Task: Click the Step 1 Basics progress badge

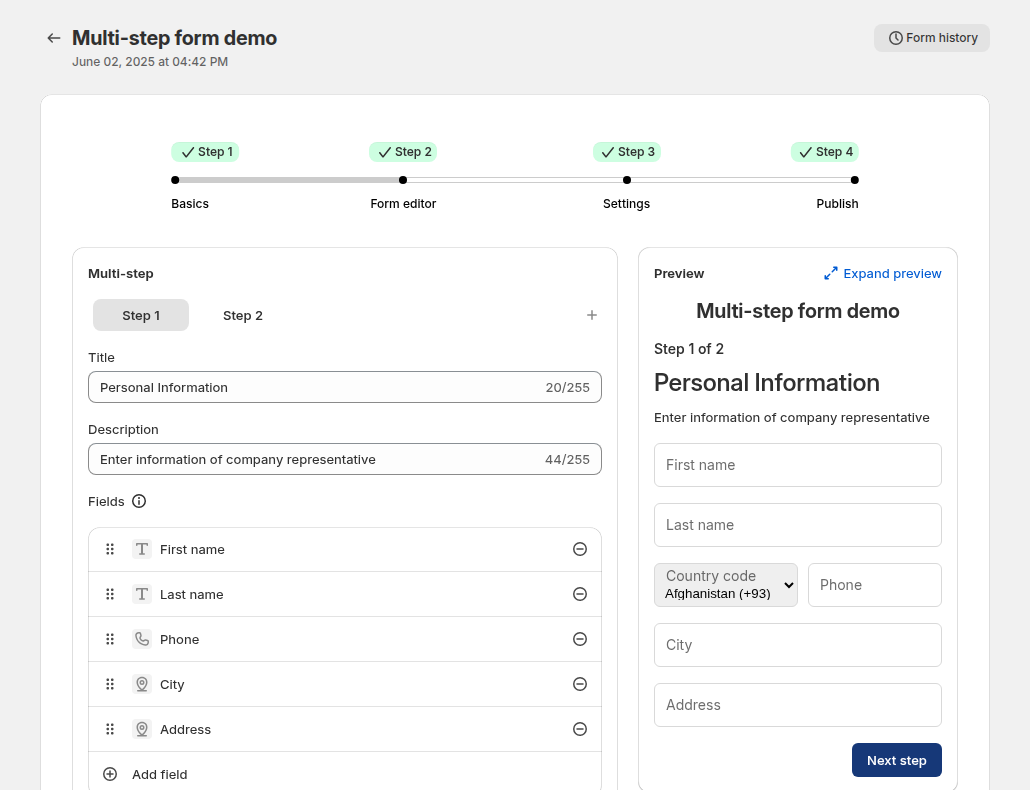Action: tap(205, 152)
